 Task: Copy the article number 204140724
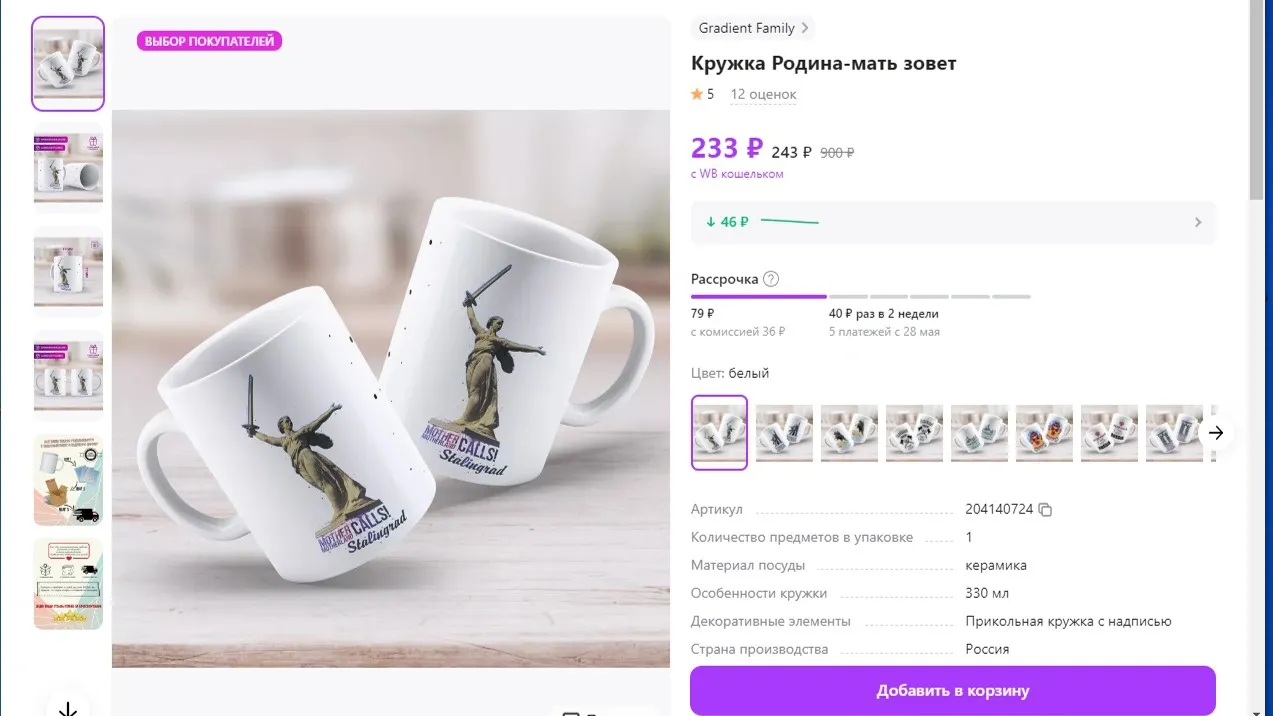(x=1045, y=510)
